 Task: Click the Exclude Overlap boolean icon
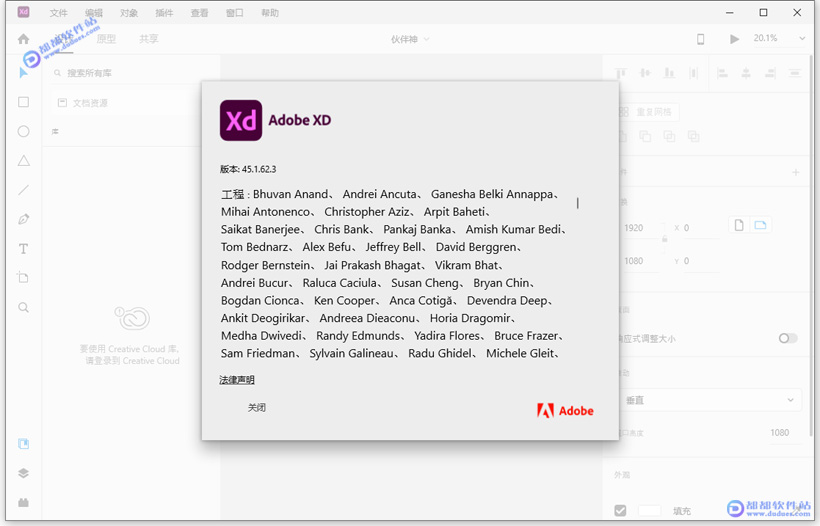693,136
